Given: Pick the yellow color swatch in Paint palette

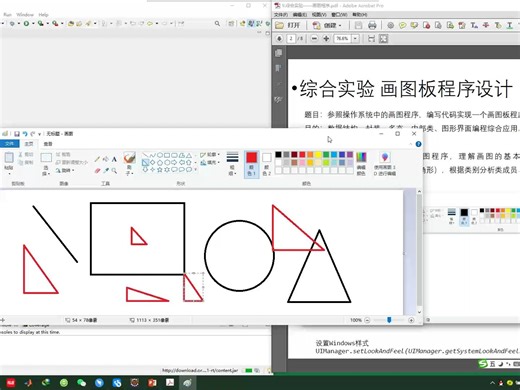Looking at the screenshot, I should [318, 154].
